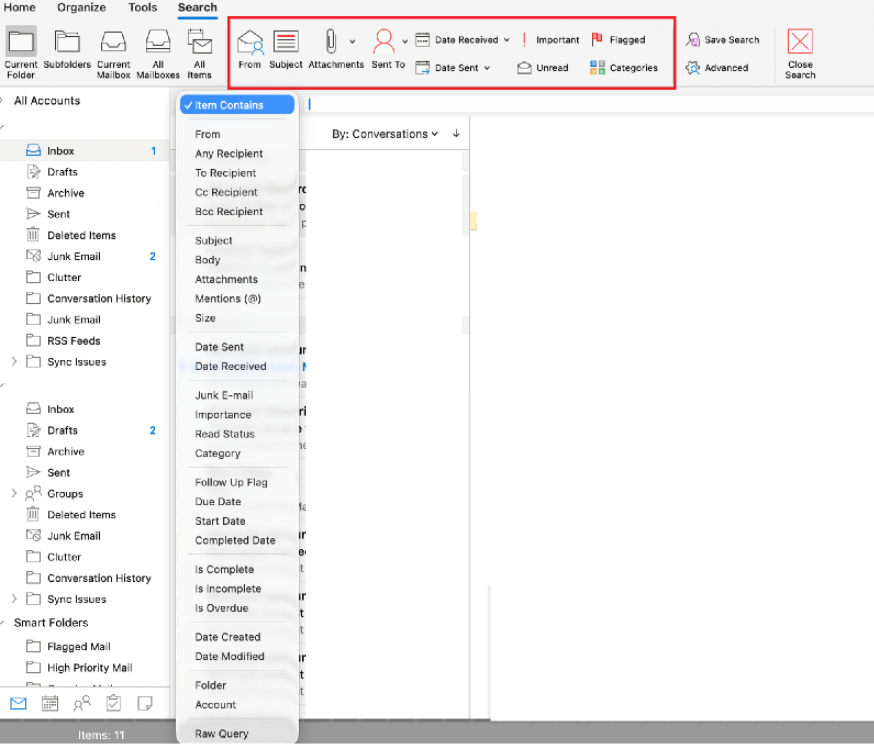Choose Any Recipient in criteria menu
Image resolution: width=874 pixels, height=747 pixels.
[x=229, y=154]
